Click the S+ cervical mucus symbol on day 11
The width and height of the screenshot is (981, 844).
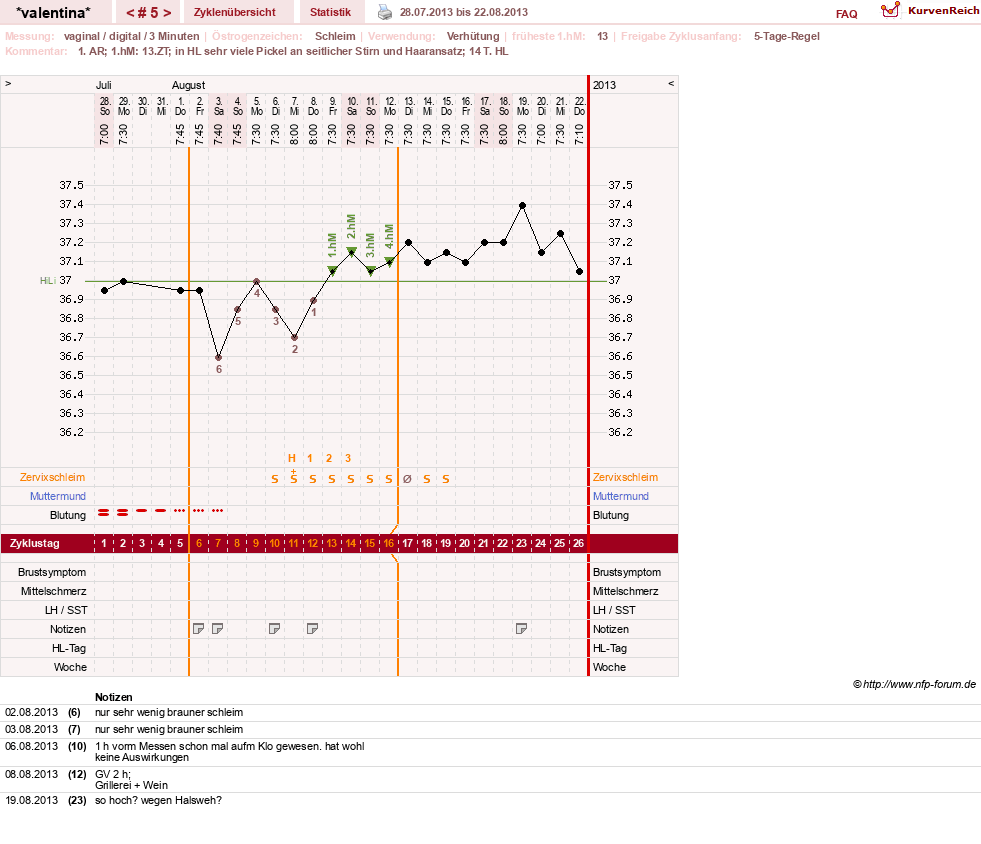coord(293,477)
